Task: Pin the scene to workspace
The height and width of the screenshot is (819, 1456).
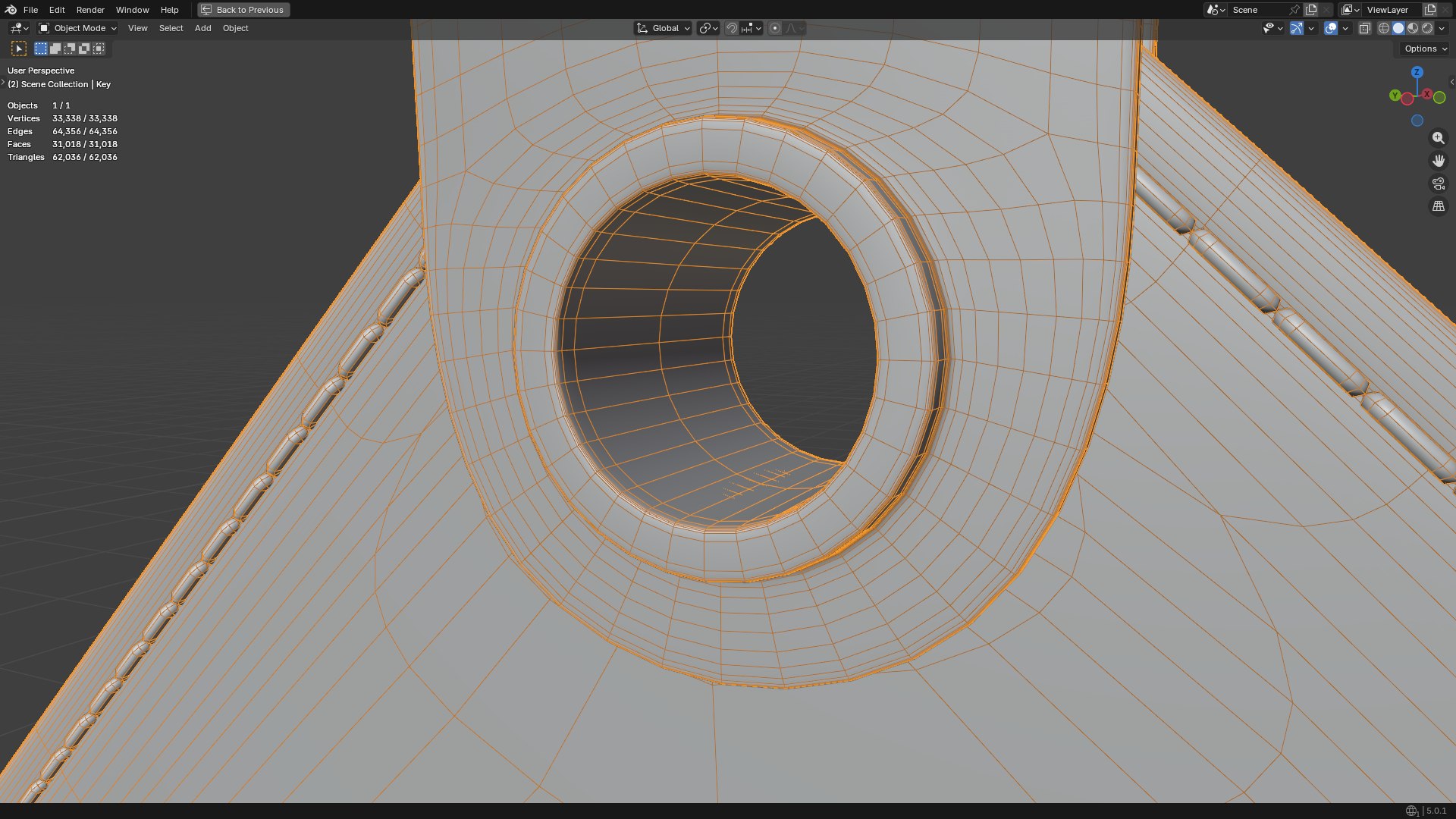Action: [1294, 10]
